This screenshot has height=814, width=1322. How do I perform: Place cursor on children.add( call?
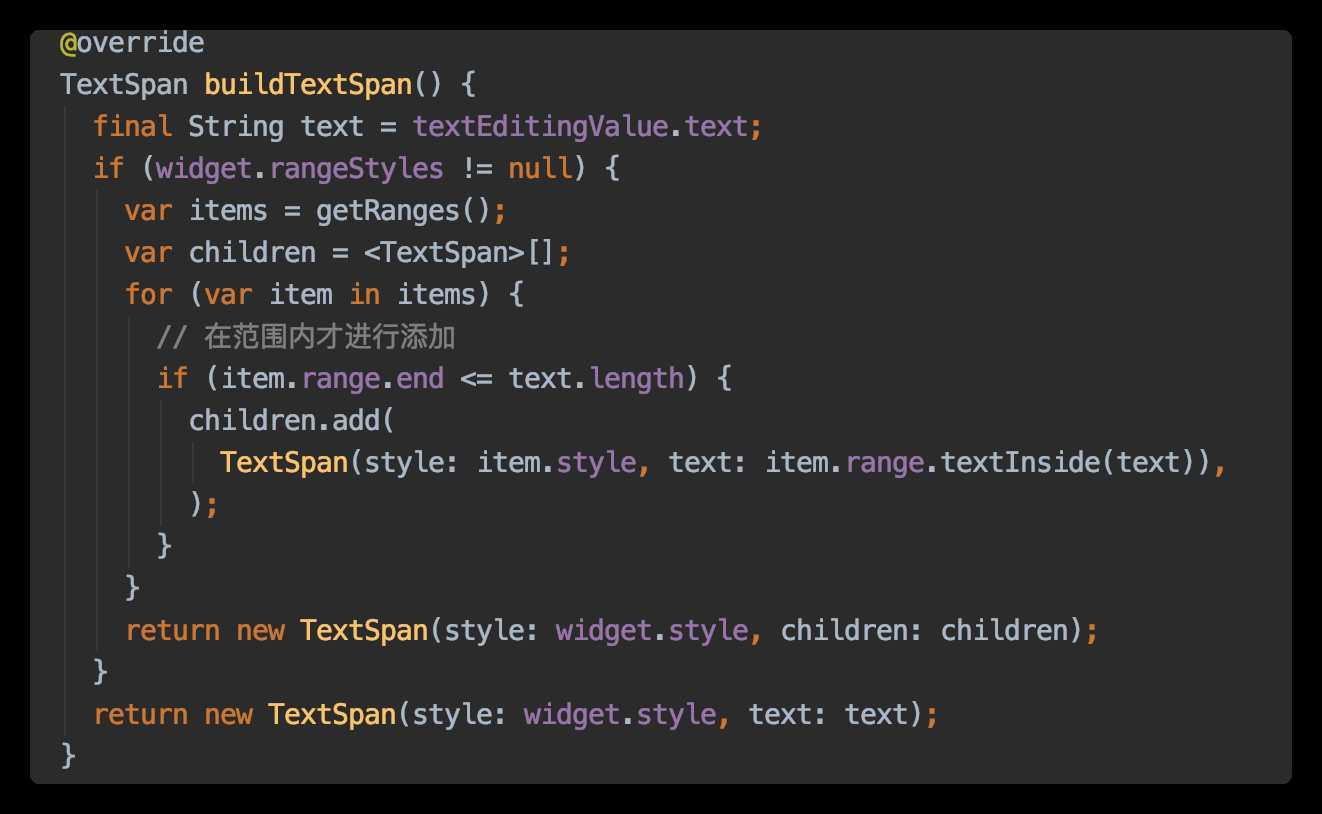click(x=292, y=420)
